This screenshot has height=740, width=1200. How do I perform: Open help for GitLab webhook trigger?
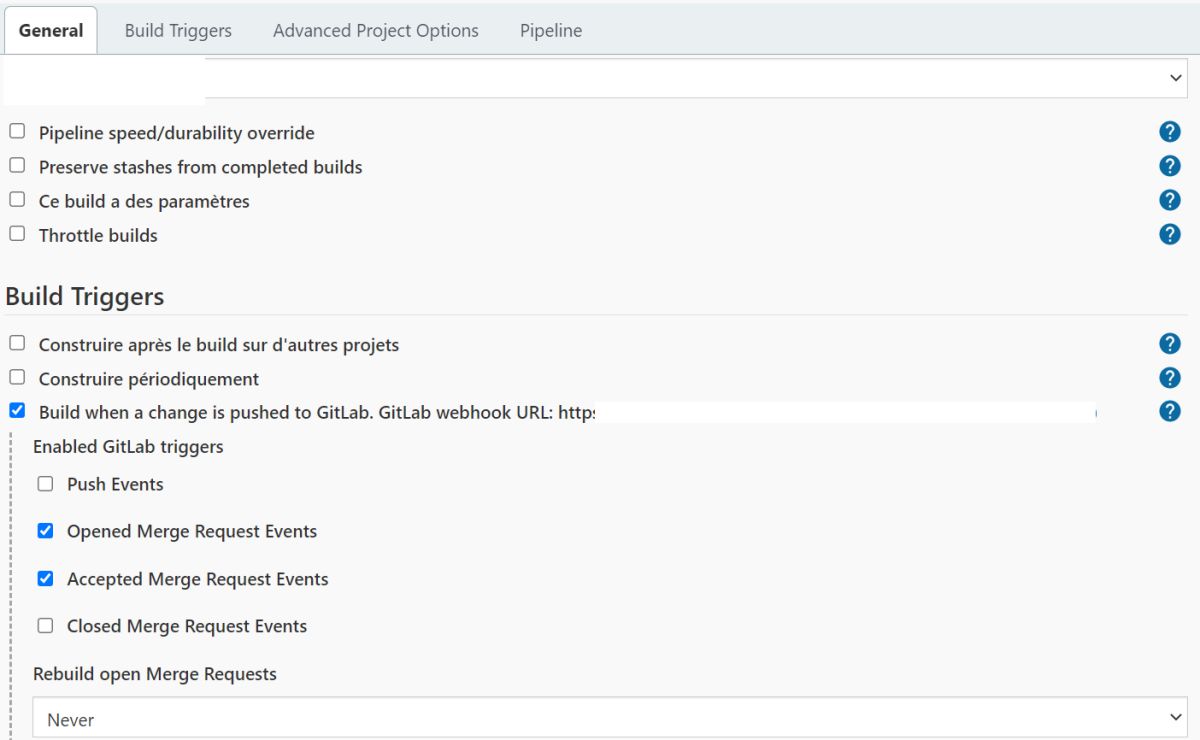(1169, 411)
